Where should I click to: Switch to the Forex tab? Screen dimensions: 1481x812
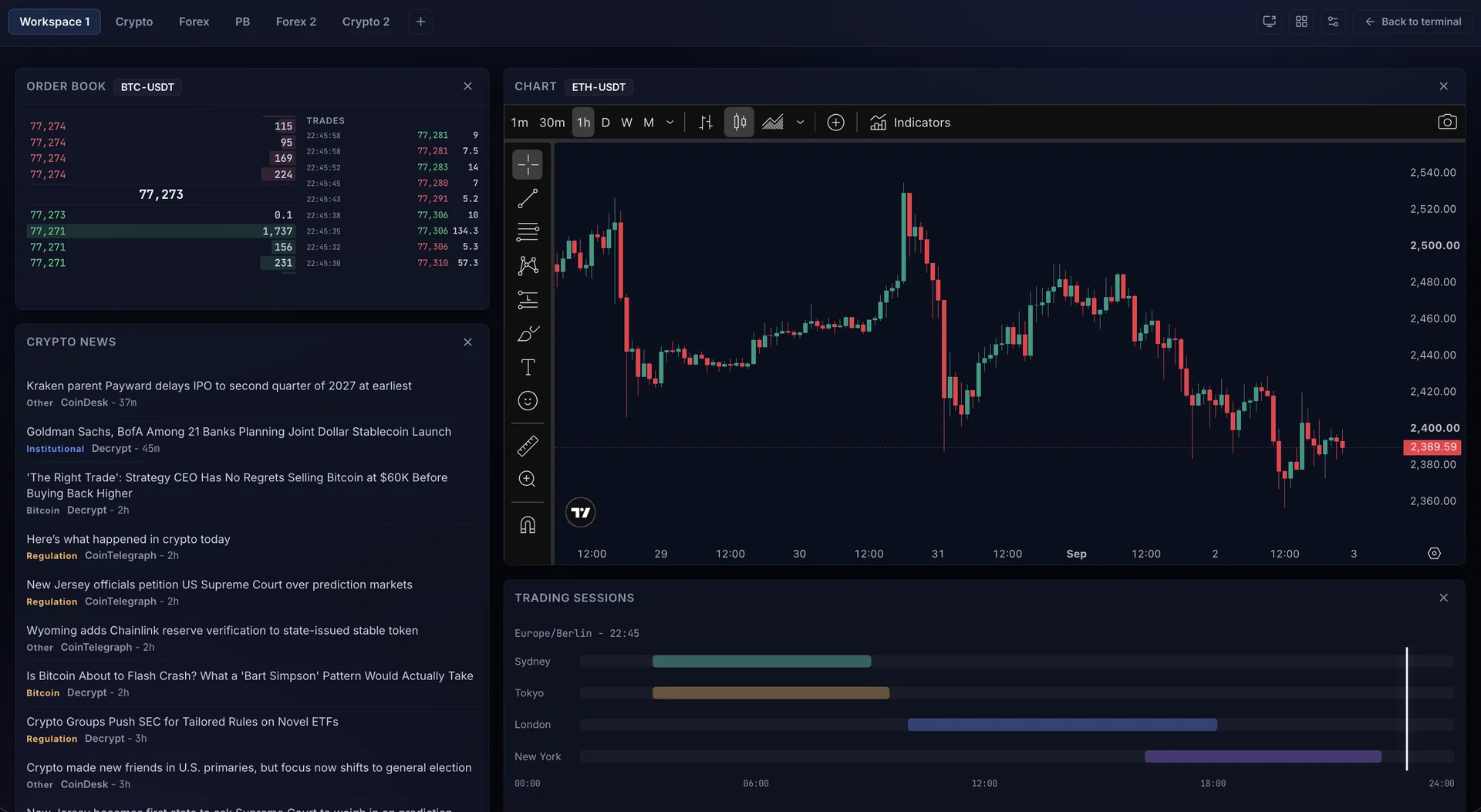[x=194, y=22]
